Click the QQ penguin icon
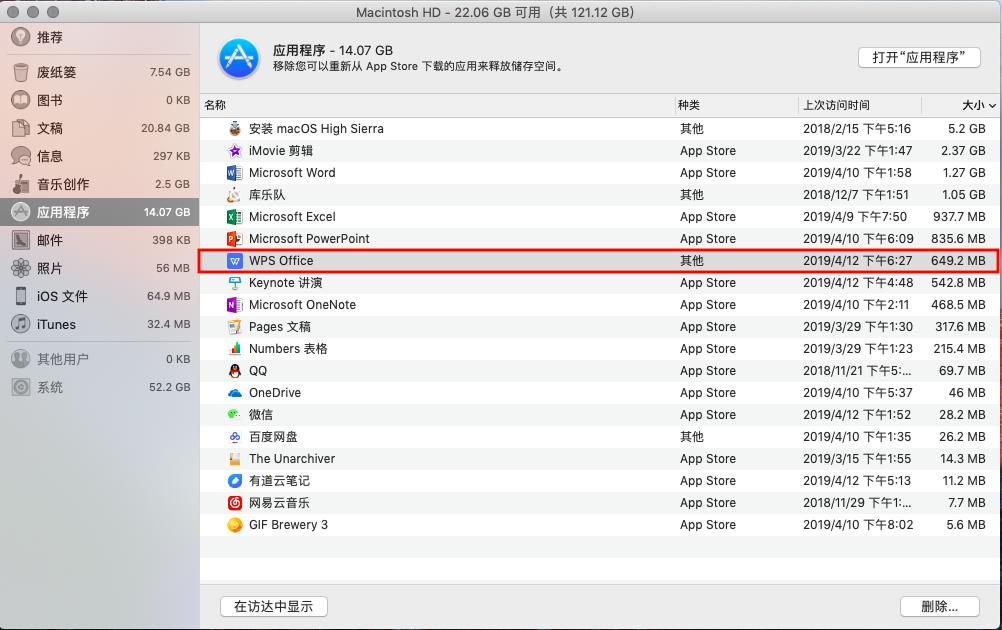 (x=232, y=371)
